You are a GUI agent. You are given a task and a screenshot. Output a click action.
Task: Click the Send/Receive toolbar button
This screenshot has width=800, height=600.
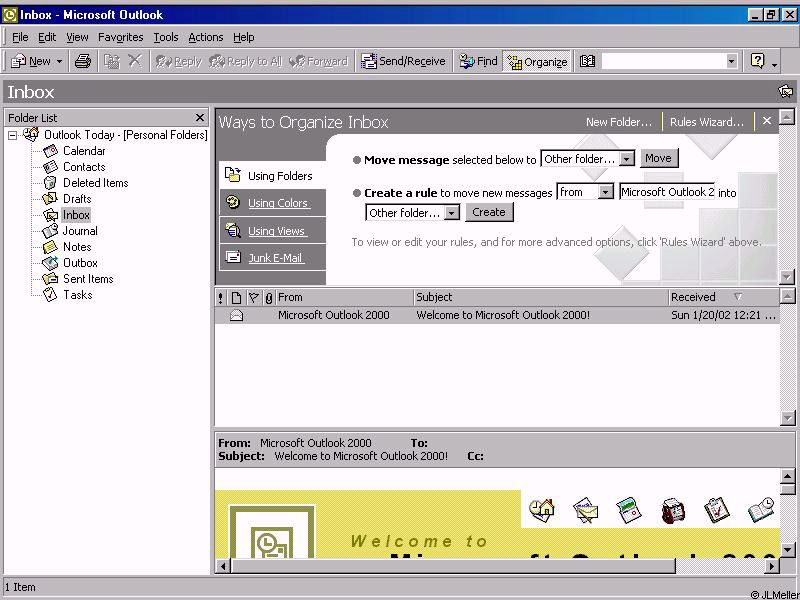403,61
